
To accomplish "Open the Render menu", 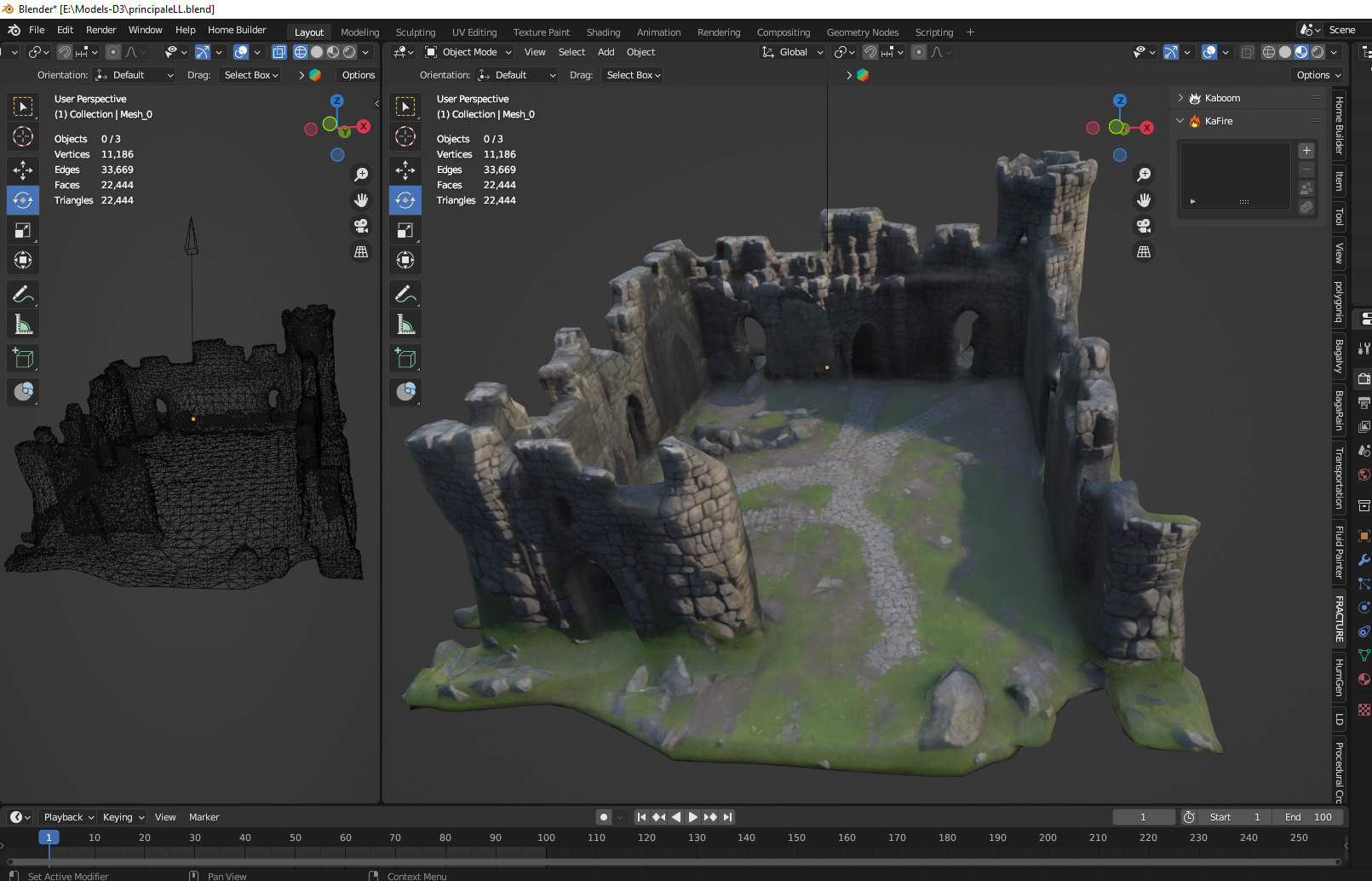I will pos(100,30).
